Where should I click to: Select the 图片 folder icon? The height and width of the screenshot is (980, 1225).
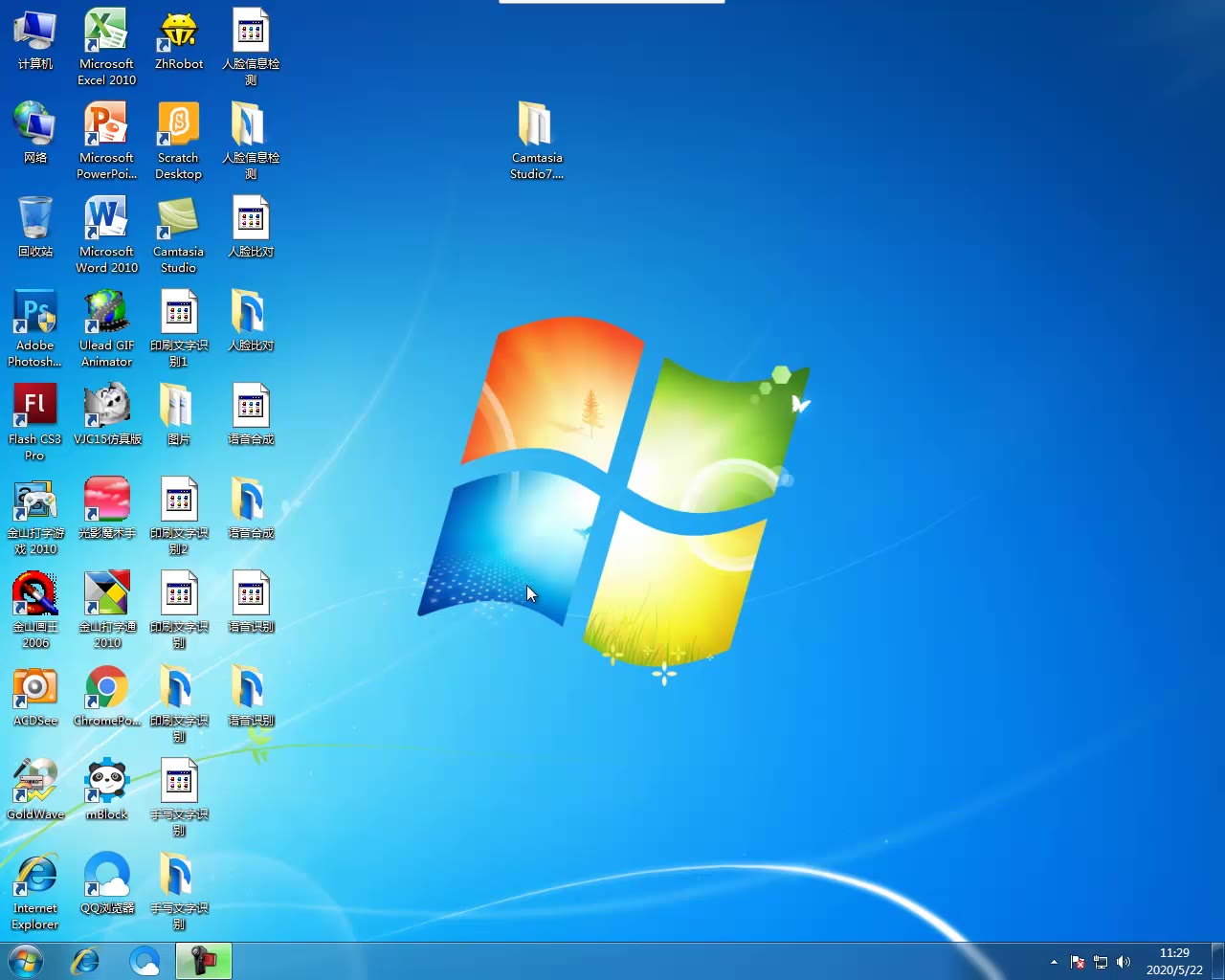[x=178, y=414]
